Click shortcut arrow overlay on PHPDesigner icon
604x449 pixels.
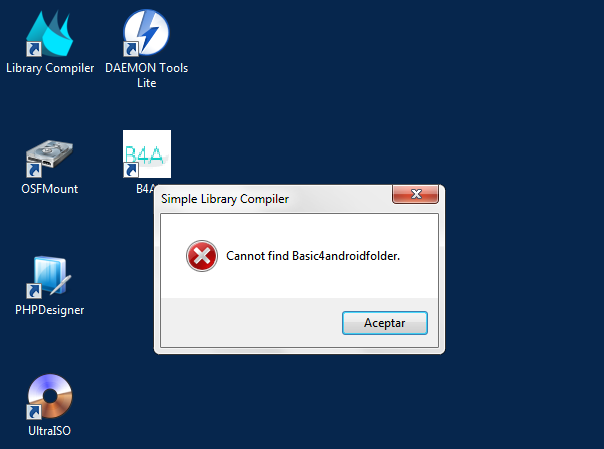click(x=34, y=291)
